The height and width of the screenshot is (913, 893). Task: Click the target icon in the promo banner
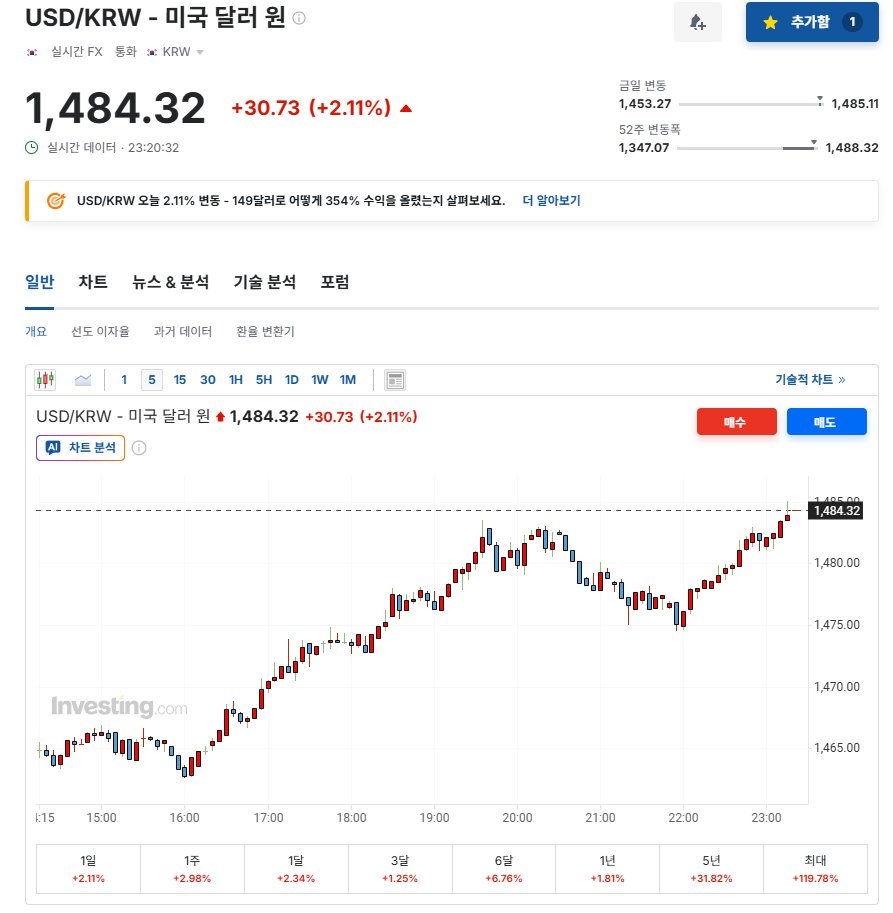click(x=56, y=201)
